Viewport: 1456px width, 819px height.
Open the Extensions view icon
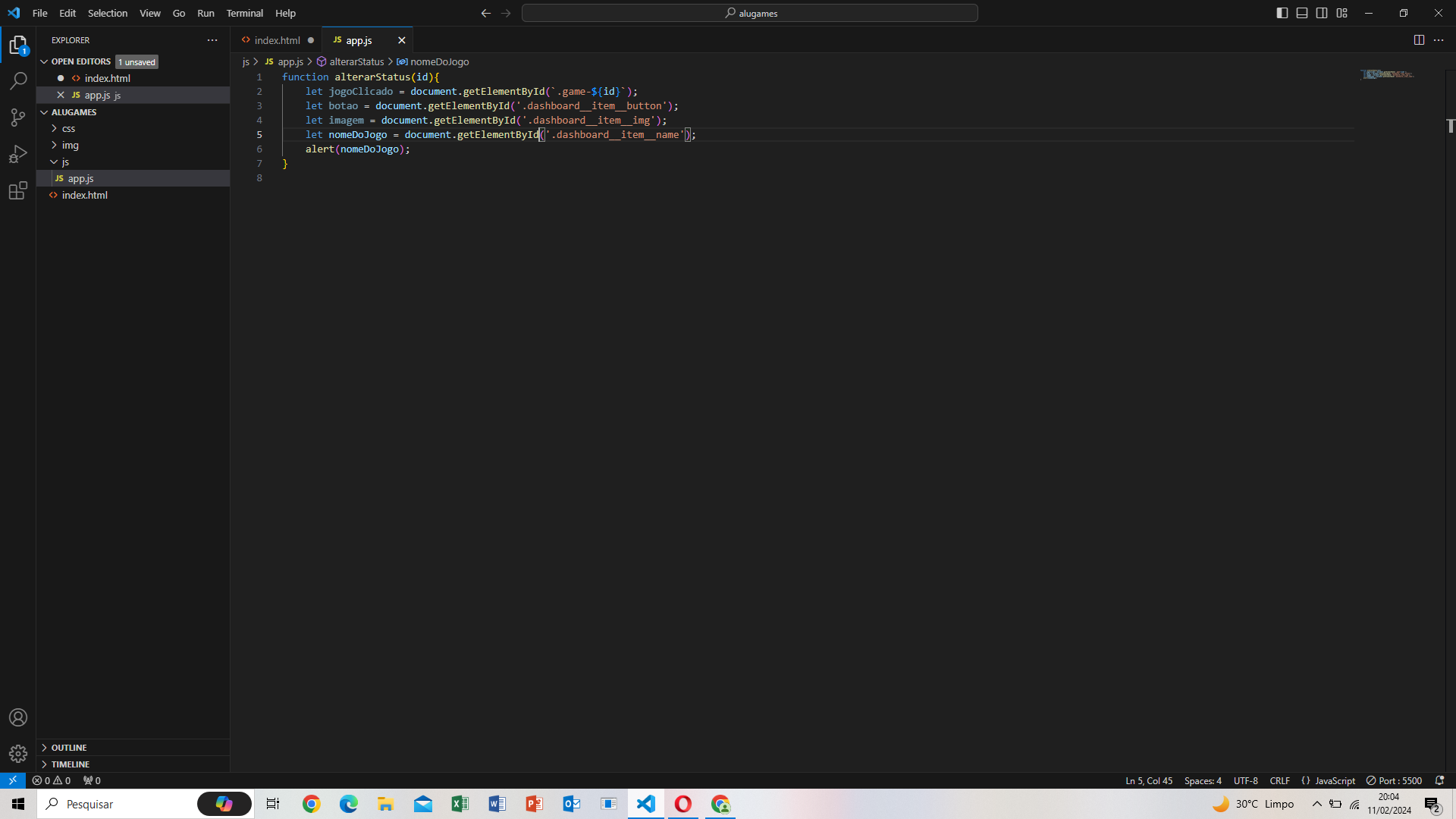tap(18, 190)
